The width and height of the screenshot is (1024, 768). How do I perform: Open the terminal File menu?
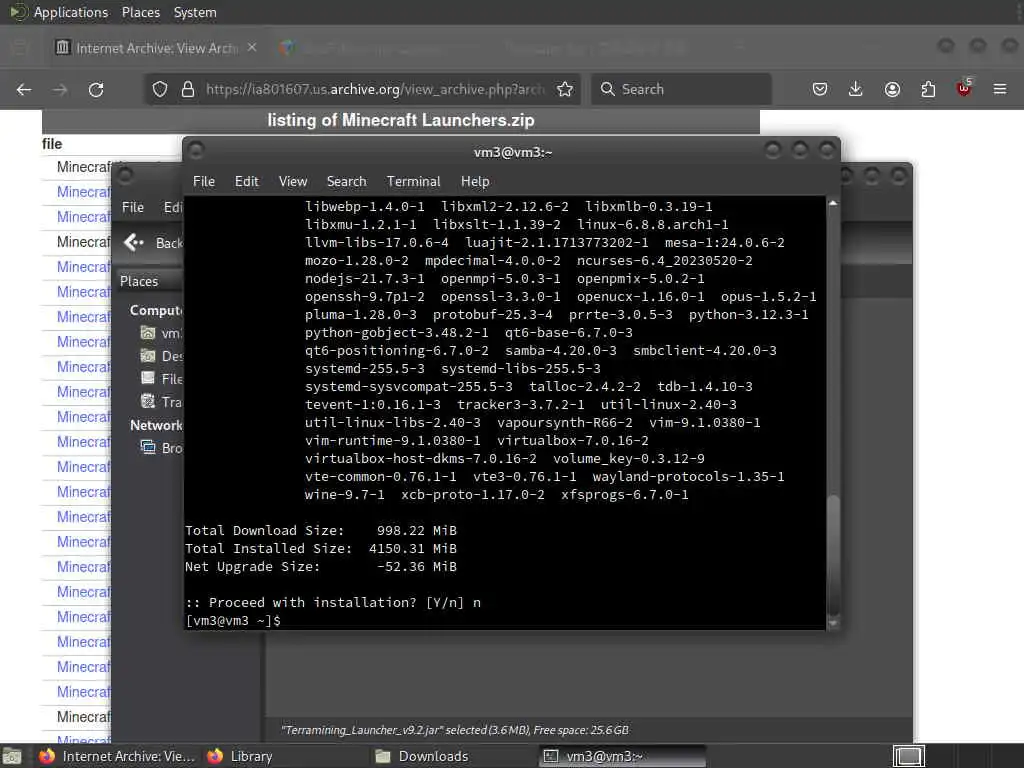click(x=204, y=182)
